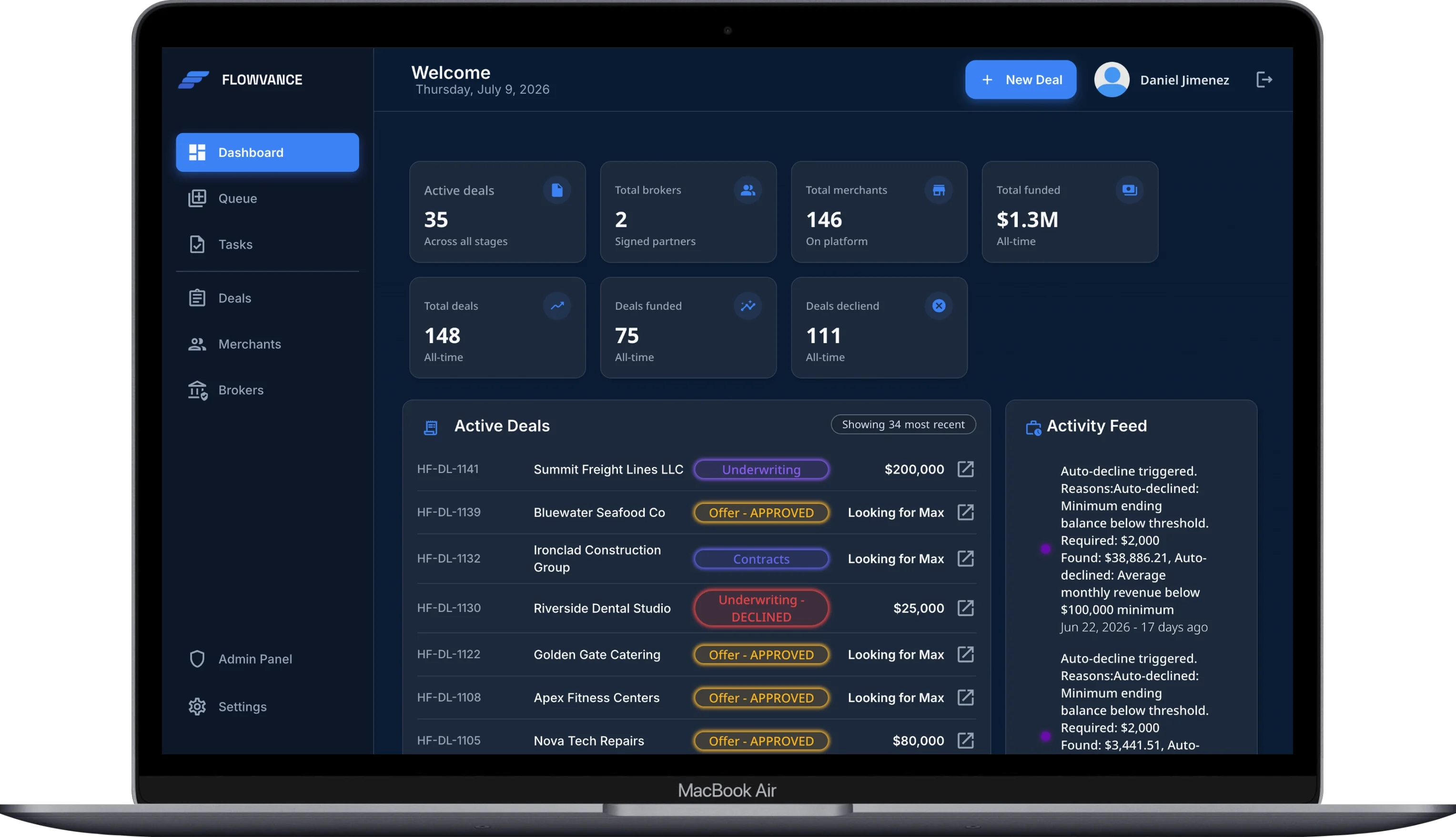
Task: Click the Active Deals section header icon
Action: (430, 427)
